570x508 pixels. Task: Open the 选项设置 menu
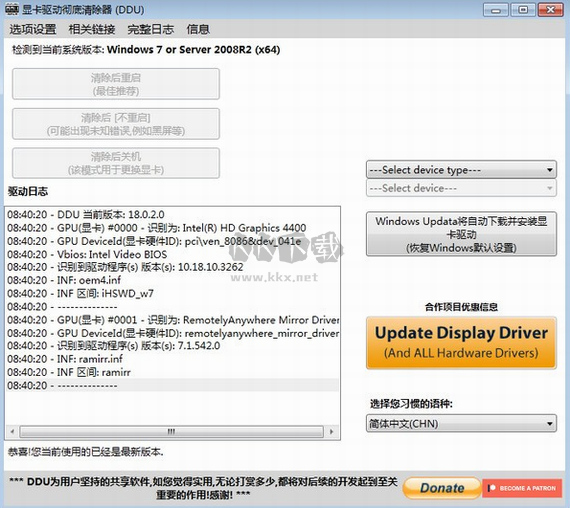pyautogui.click(x=33, y=29)
